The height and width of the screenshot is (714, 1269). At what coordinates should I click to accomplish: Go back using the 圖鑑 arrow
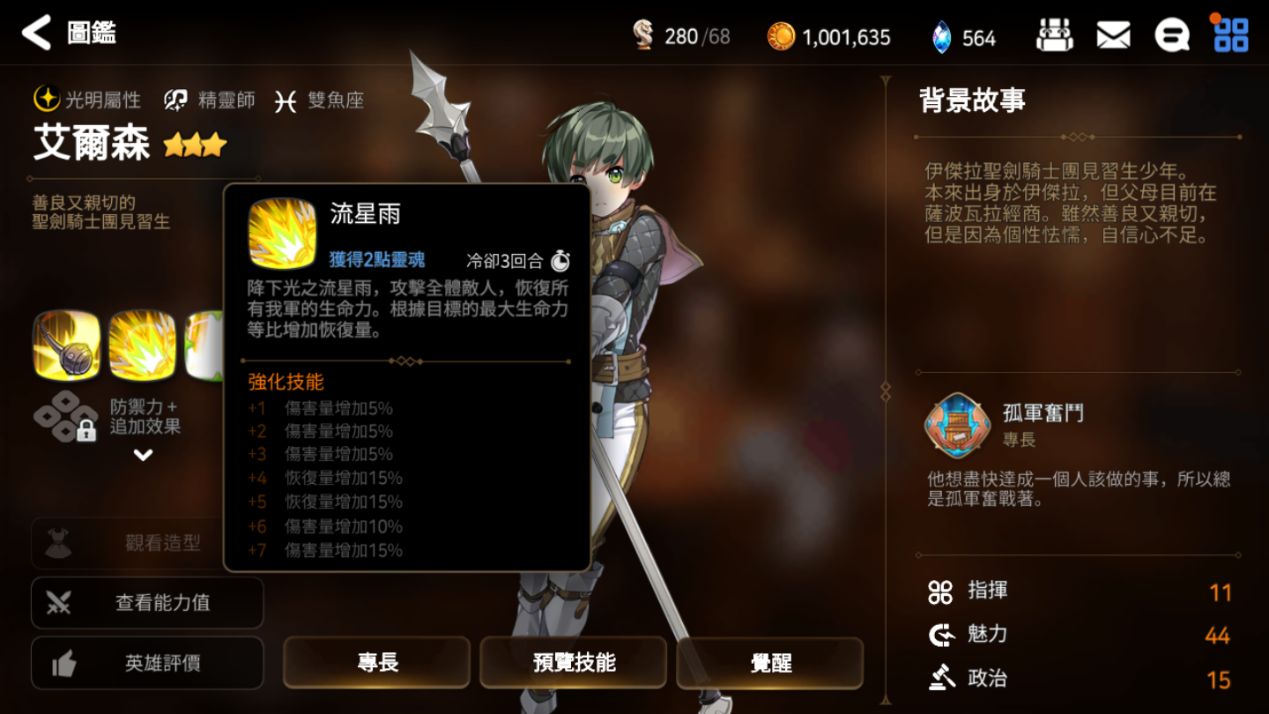(x=37, y=33)
